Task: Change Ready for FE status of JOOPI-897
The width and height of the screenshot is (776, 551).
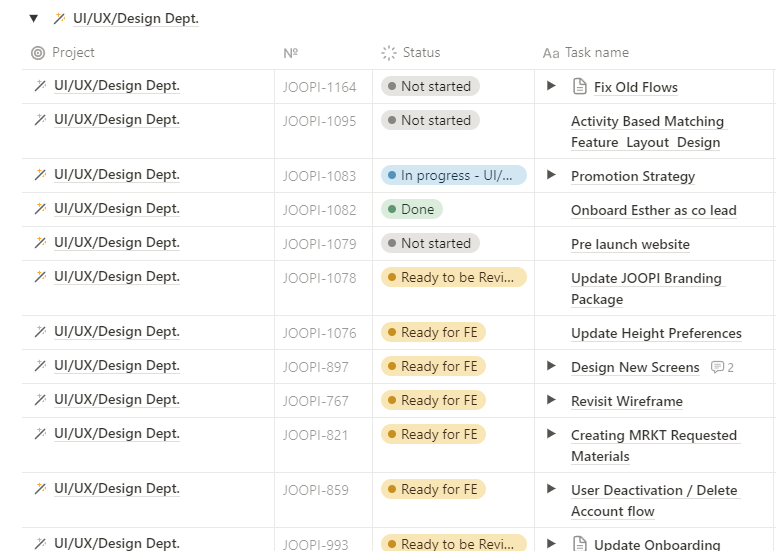Action: [x=434, y=366]
